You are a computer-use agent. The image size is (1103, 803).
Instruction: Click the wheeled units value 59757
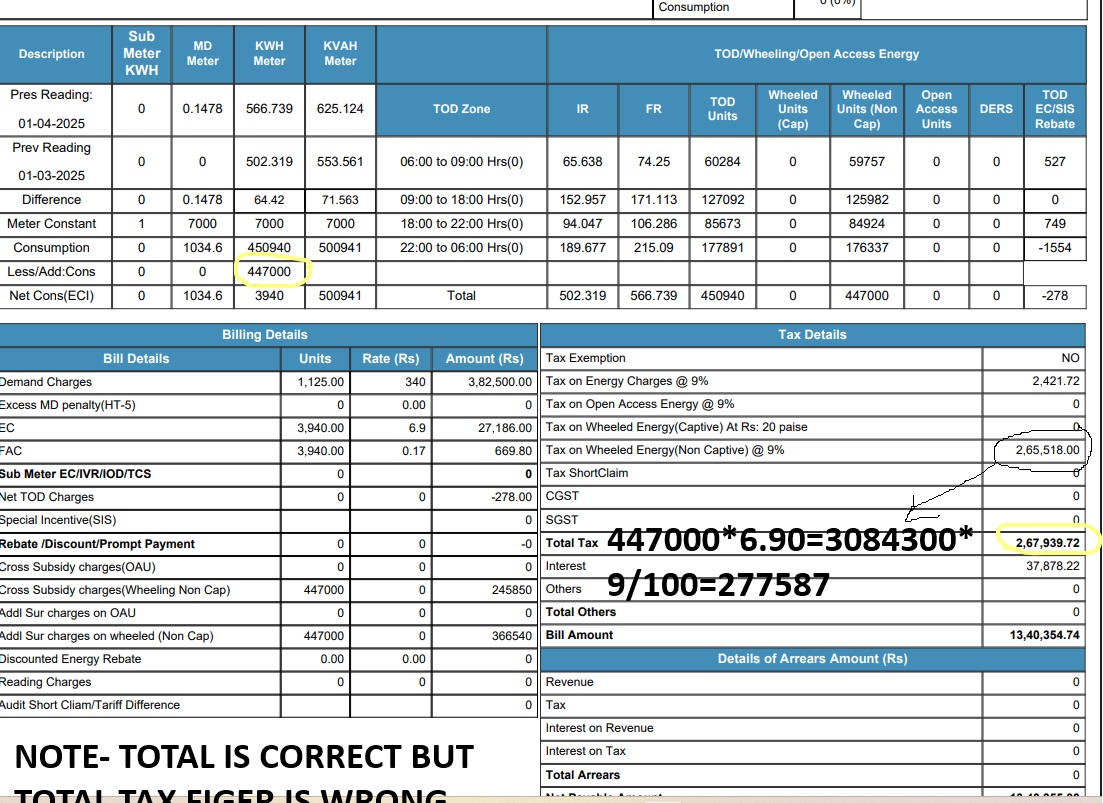coord(867,162)
